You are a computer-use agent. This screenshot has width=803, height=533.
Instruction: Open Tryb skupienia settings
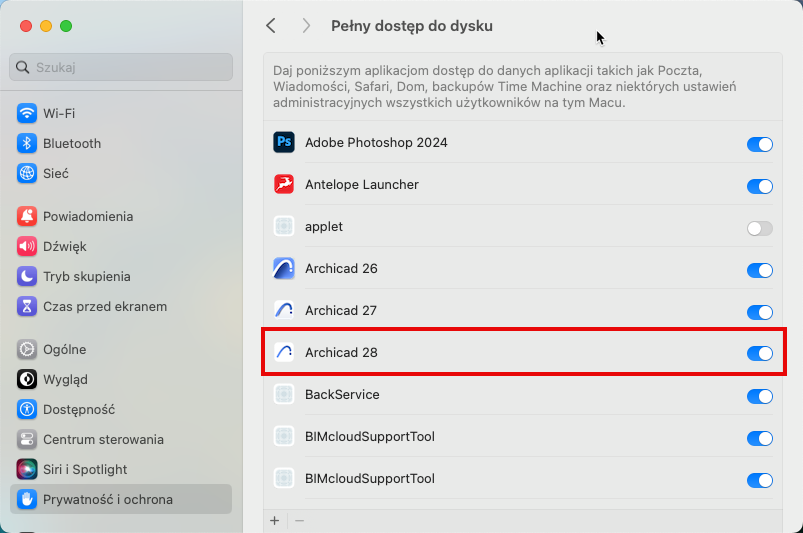[x=121, y=276]
